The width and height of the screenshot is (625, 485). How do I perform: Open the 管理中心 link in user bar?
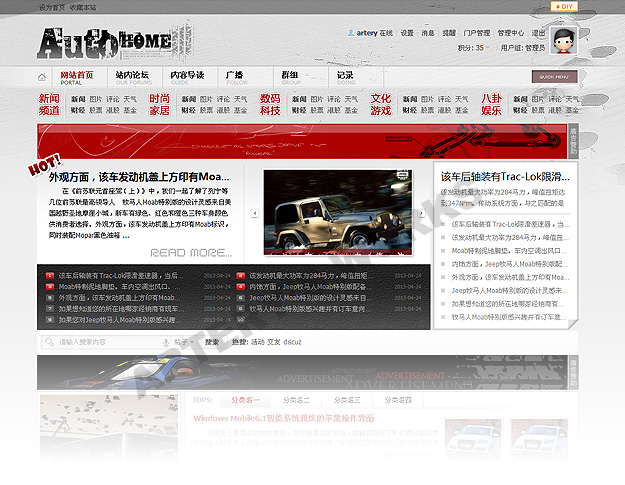[510, 33]
